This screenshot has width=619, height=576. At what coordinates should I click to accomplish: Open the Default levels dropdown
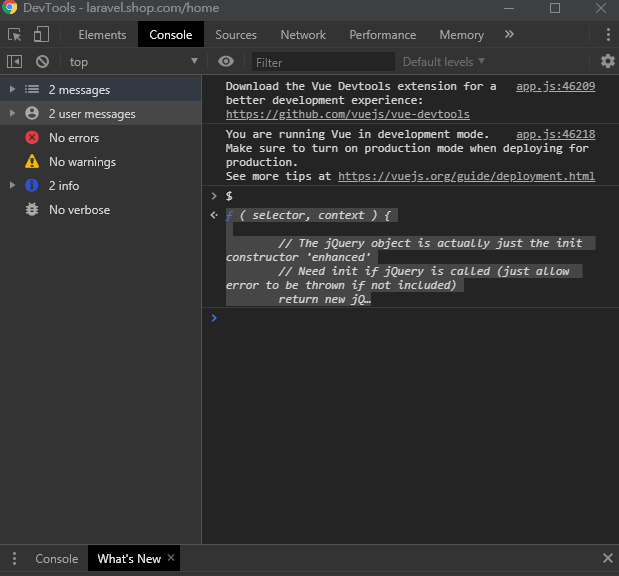(x=443, y=62)
